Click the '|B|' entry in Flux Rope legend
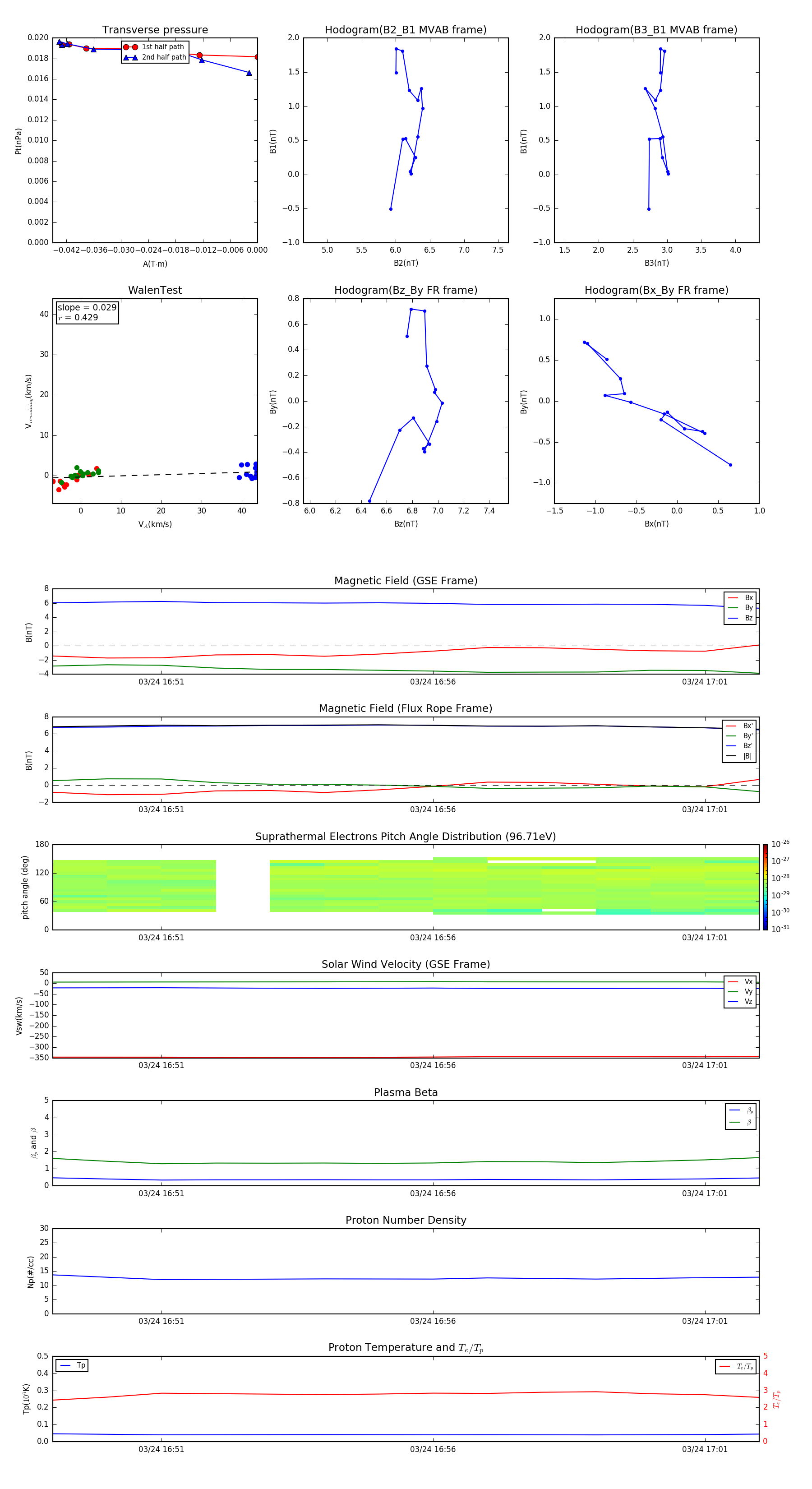This screenshot has width=812, height=1489. (740, 756)
